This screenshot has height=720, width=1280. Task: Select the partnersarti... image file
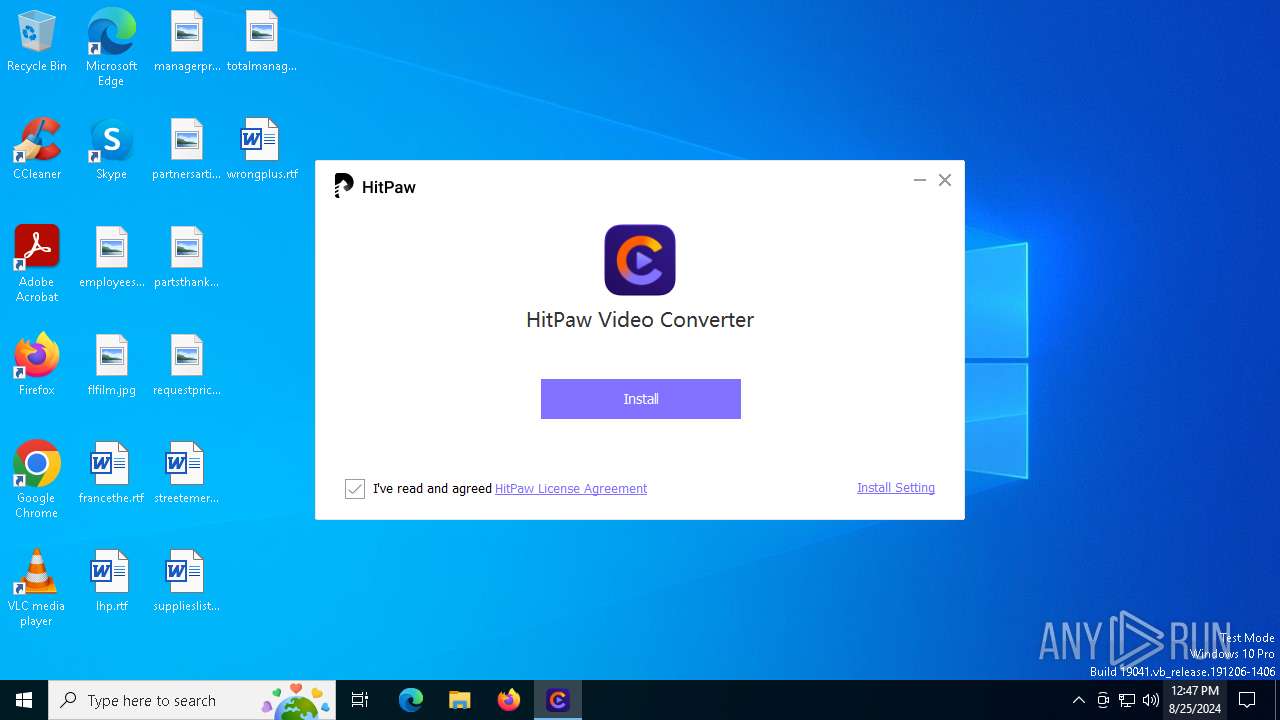[187, 150]
